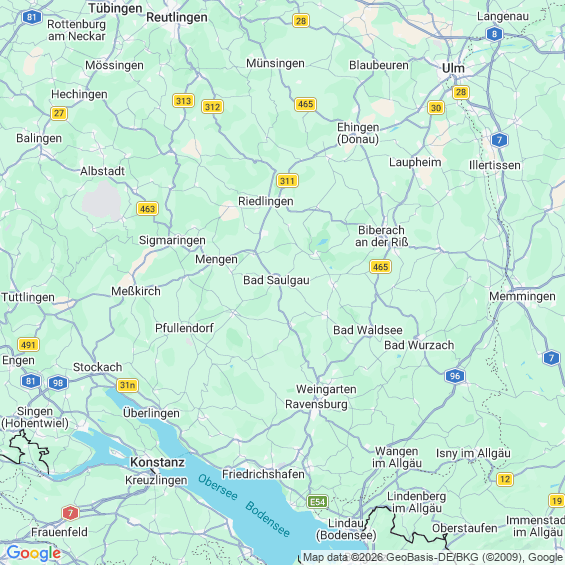Click the A 8 shield near Langenau
The width and height of the screenshot is (565, 565).
[494, 34]
